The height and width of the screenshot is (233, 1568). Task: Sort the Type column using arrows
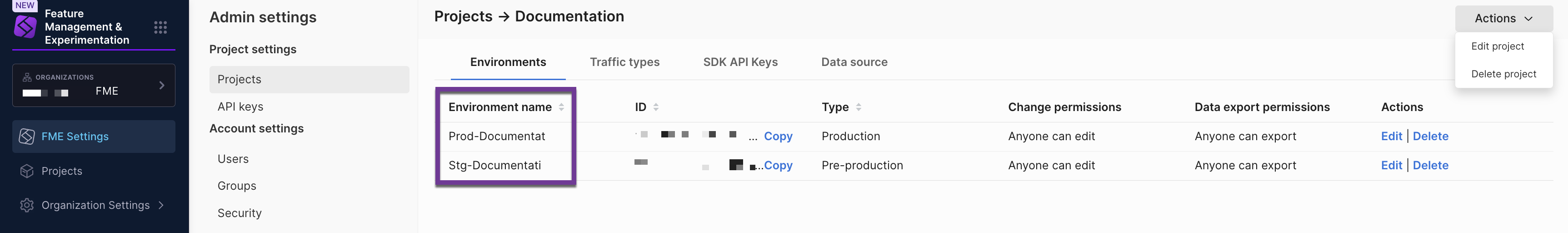[x=858, y=107]
